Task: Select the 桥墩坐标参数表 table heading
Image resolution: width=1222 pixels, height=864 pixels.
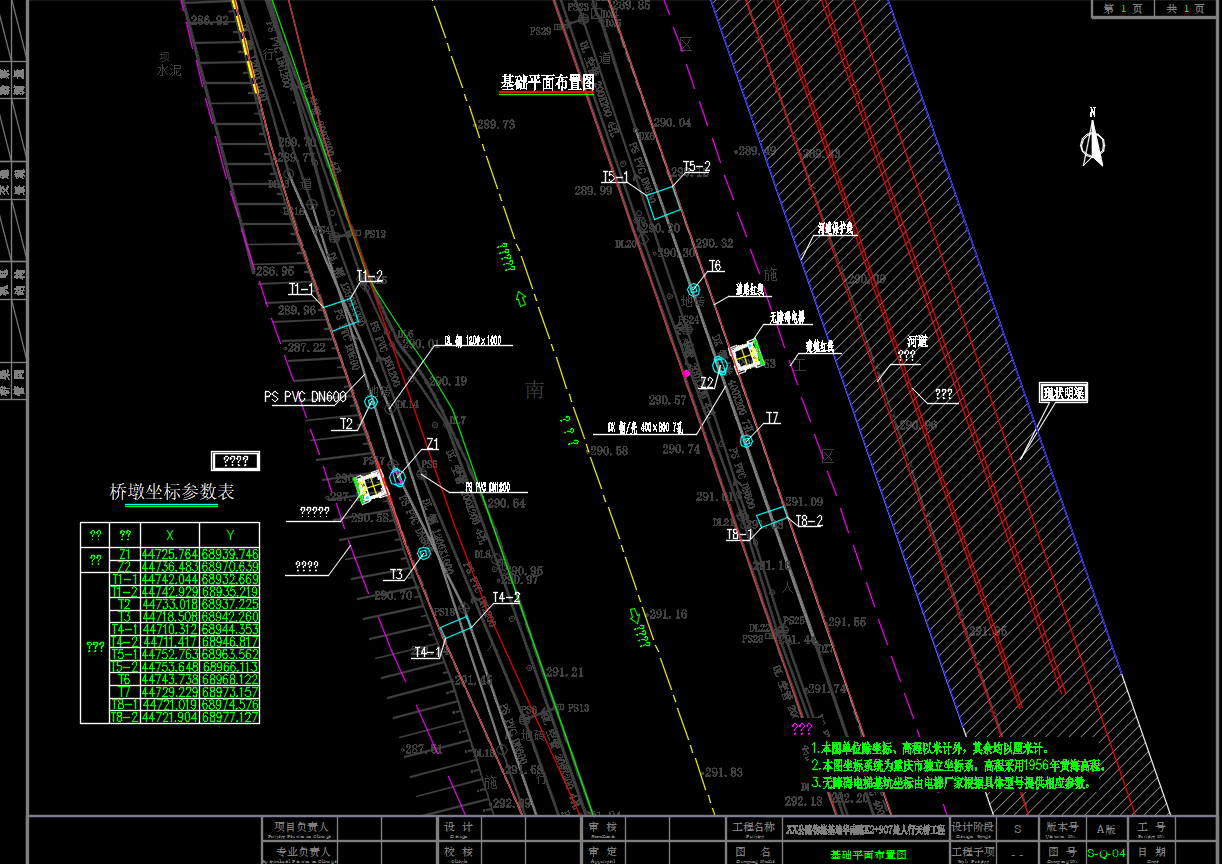Action: 172,492
